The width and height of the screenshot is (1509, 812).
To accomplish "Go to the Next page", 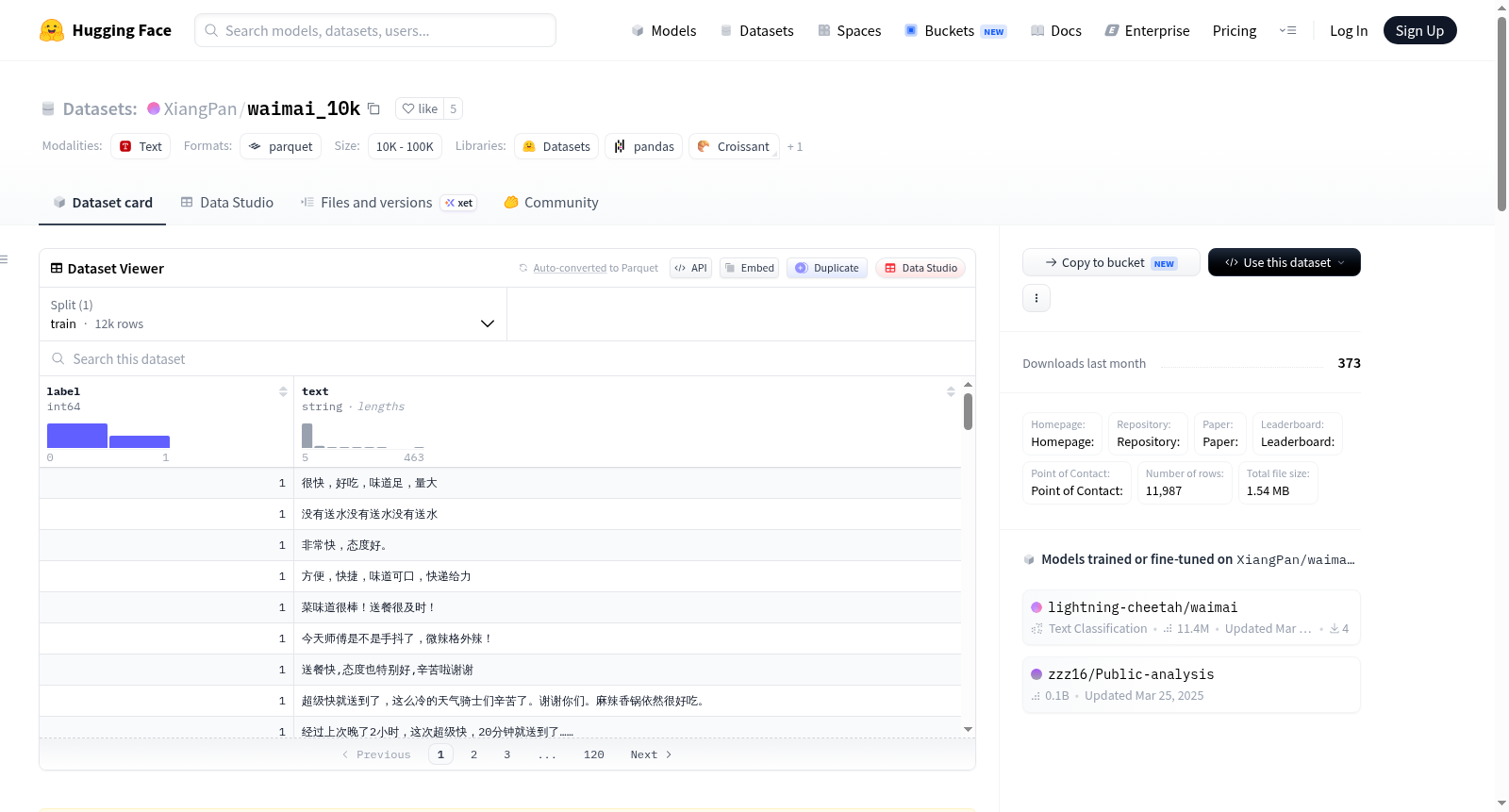I will coord(651,754).
